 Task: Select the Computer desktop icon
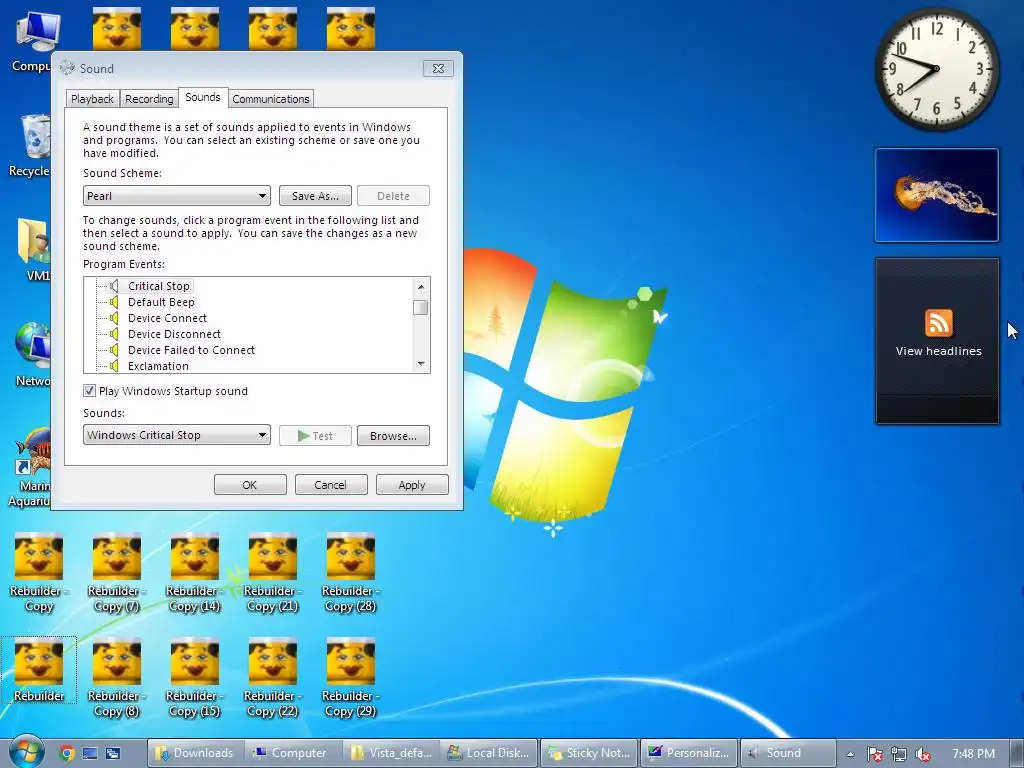(33, 40)
